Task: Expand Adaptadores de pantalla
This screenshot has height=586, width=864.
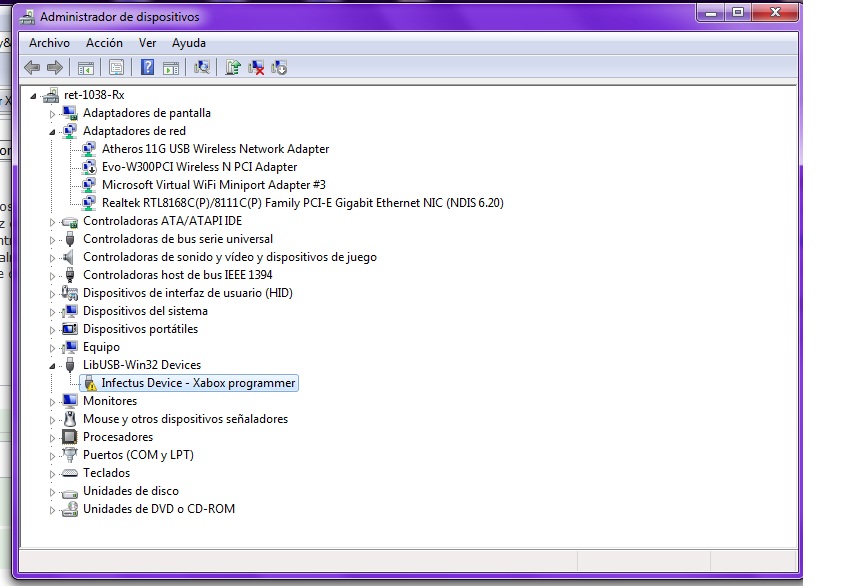Action: pyautogui.click(x=52, y=114)
